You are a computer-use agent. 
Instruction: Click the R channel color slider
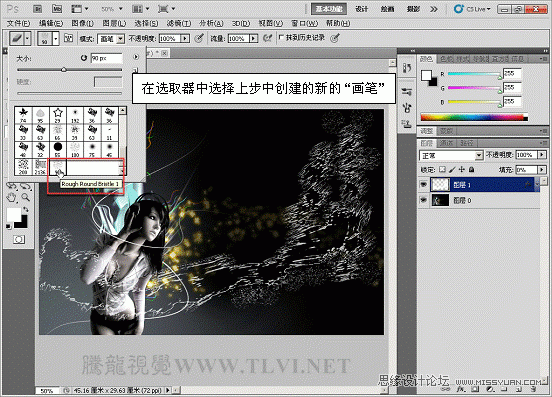pyautogui.click(x=474, y=75)
